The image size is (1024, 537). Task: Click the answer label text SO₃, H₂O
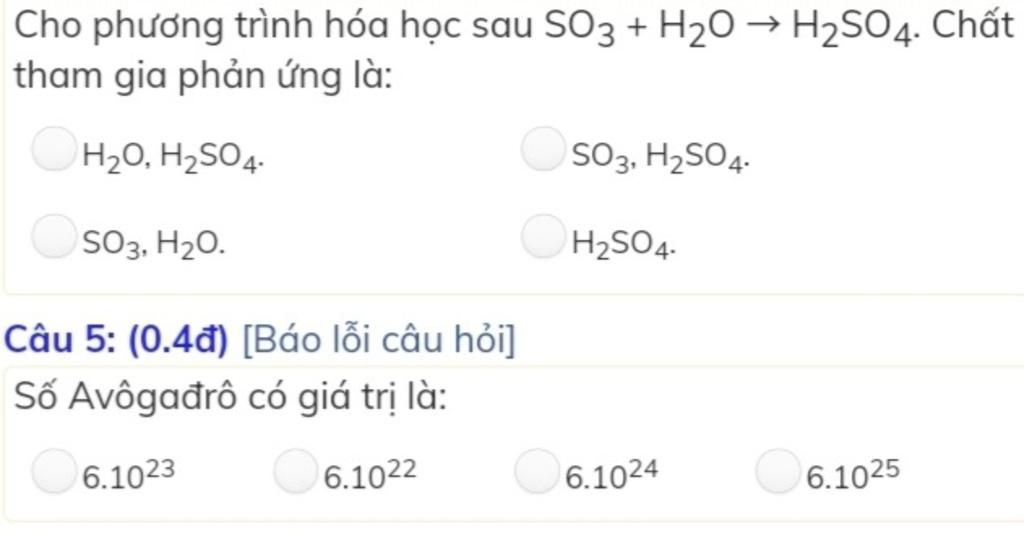click(x=153, y=245)
